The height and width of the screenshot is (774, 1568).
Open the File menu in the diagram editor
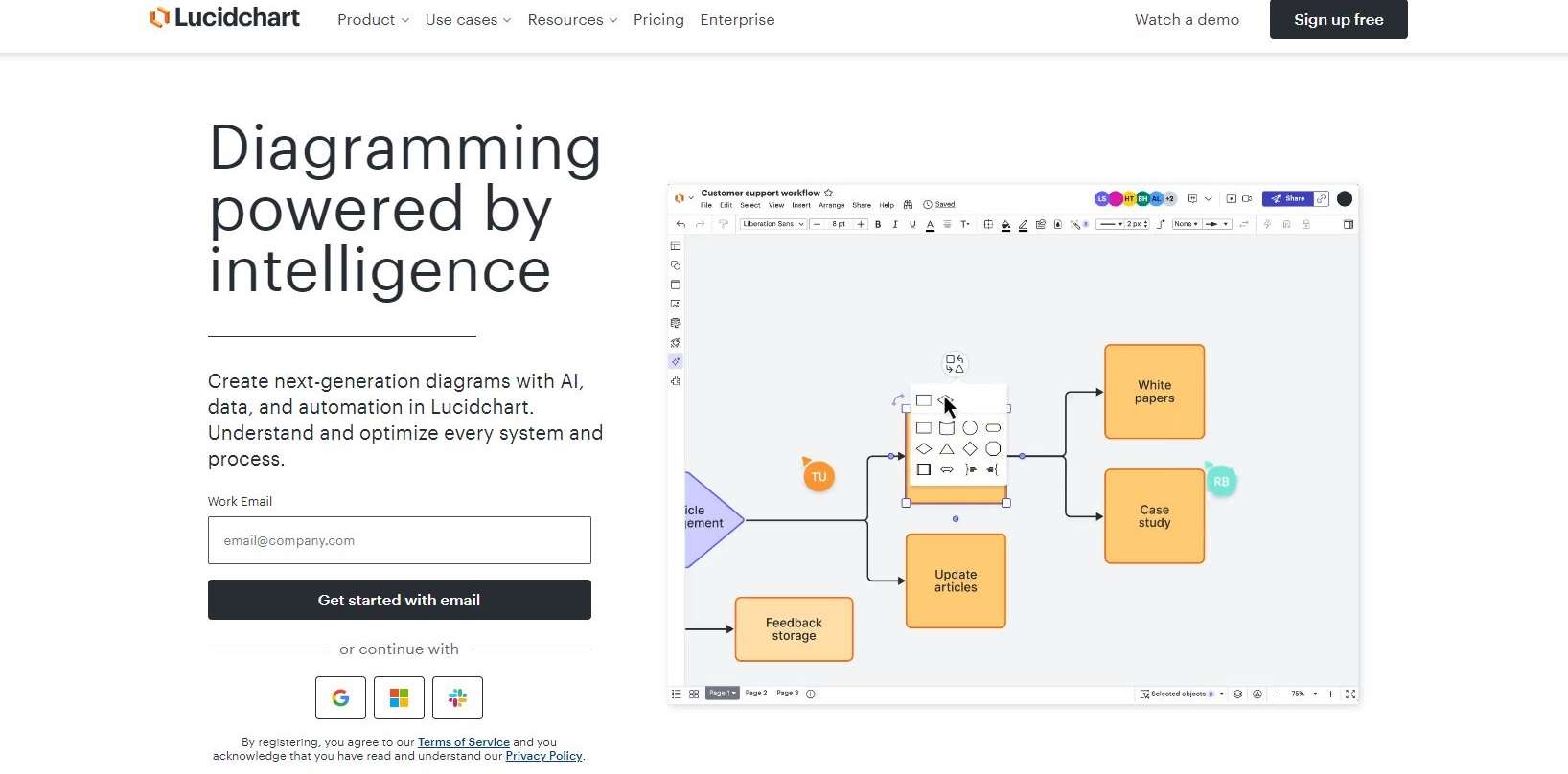coord(706,205)
